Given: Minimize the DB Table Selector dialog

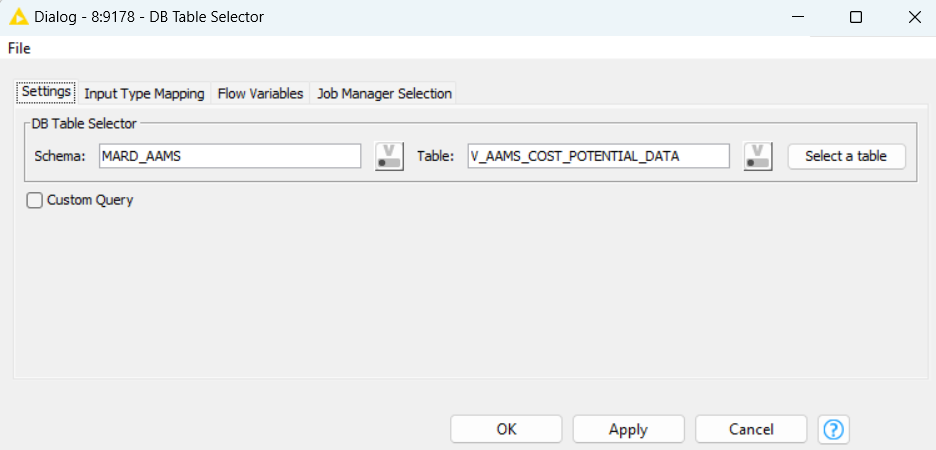Looking at the screenshot, I should [797, 17].
